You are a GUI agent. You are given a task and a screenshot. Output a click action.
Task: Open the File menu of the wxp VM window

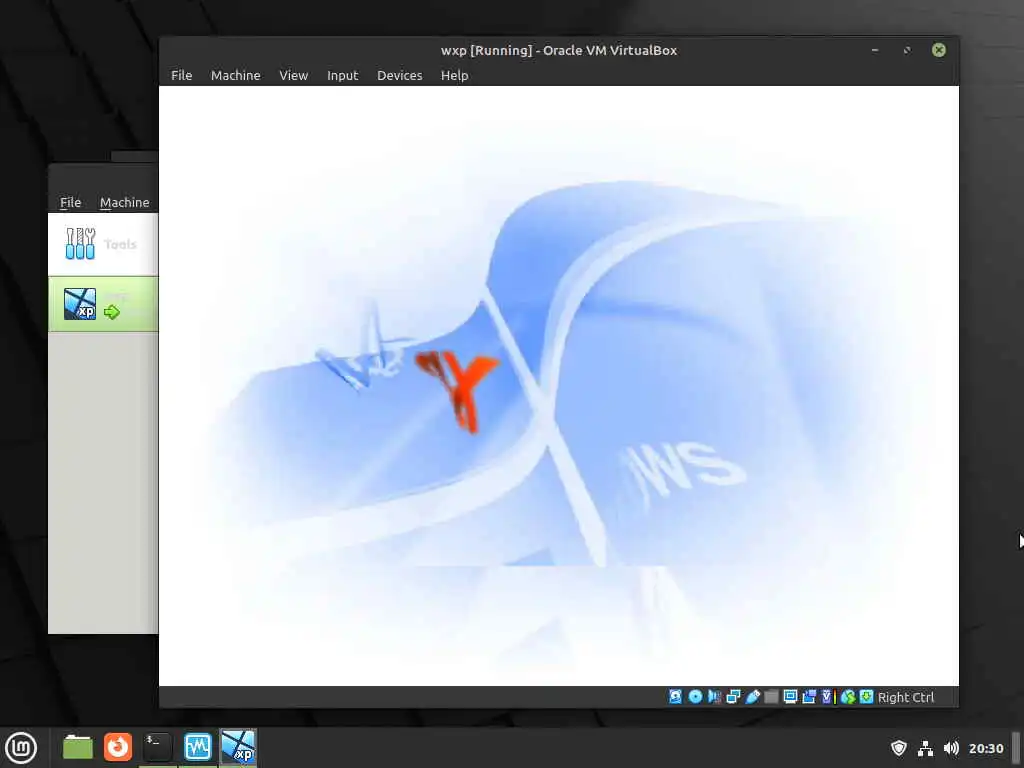[x=182, y=75]
